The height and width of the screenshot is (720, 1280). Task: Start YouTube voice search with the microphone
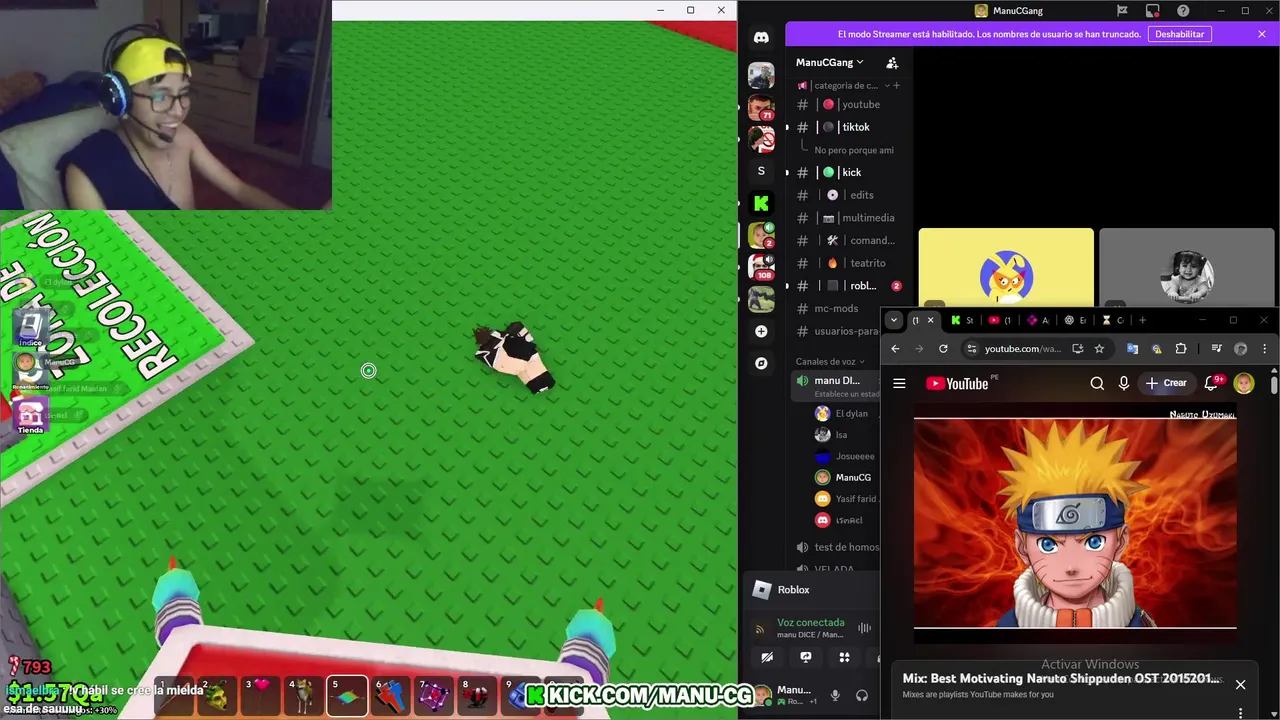(1123, 383)
